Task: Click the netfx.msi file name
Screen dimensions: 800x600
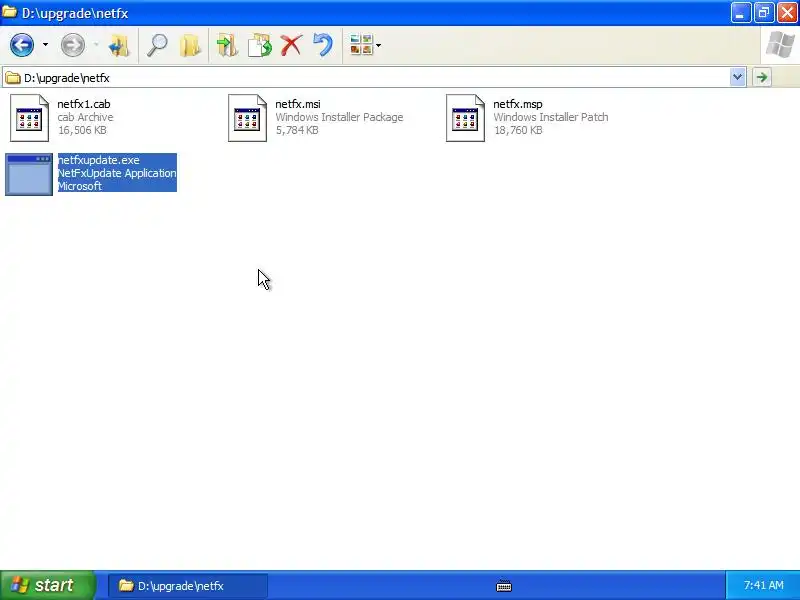Action: pyautogui.click(x=298, y=104)
